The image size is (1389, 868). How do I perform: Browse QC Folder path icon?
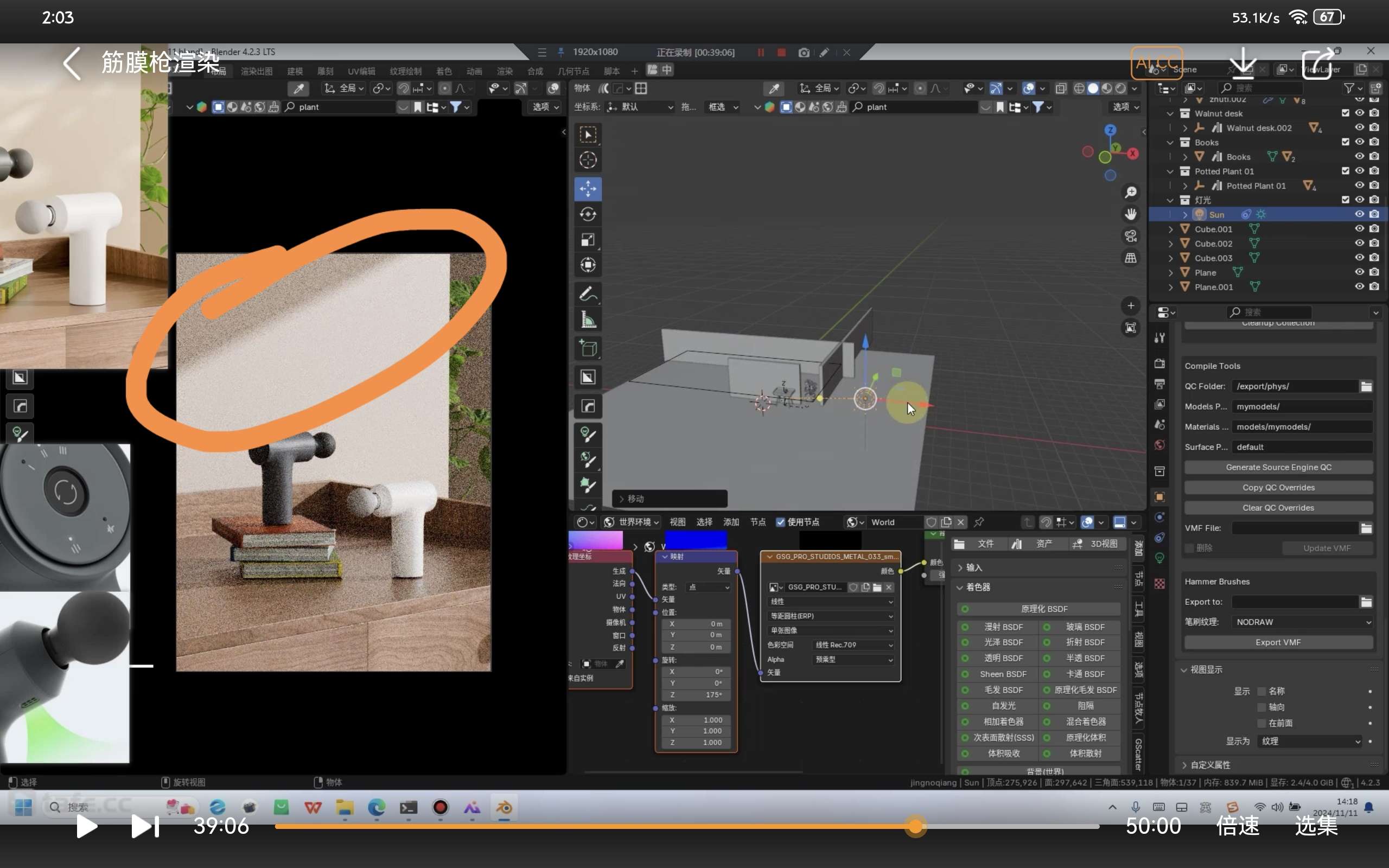pos(1366,386)
